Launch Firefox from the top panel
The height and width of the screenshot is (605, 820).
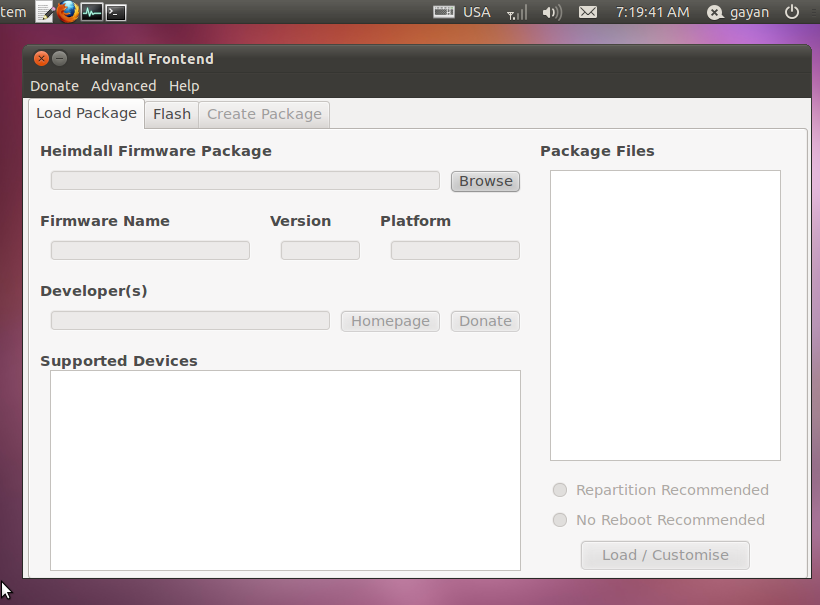click(68, 12)
